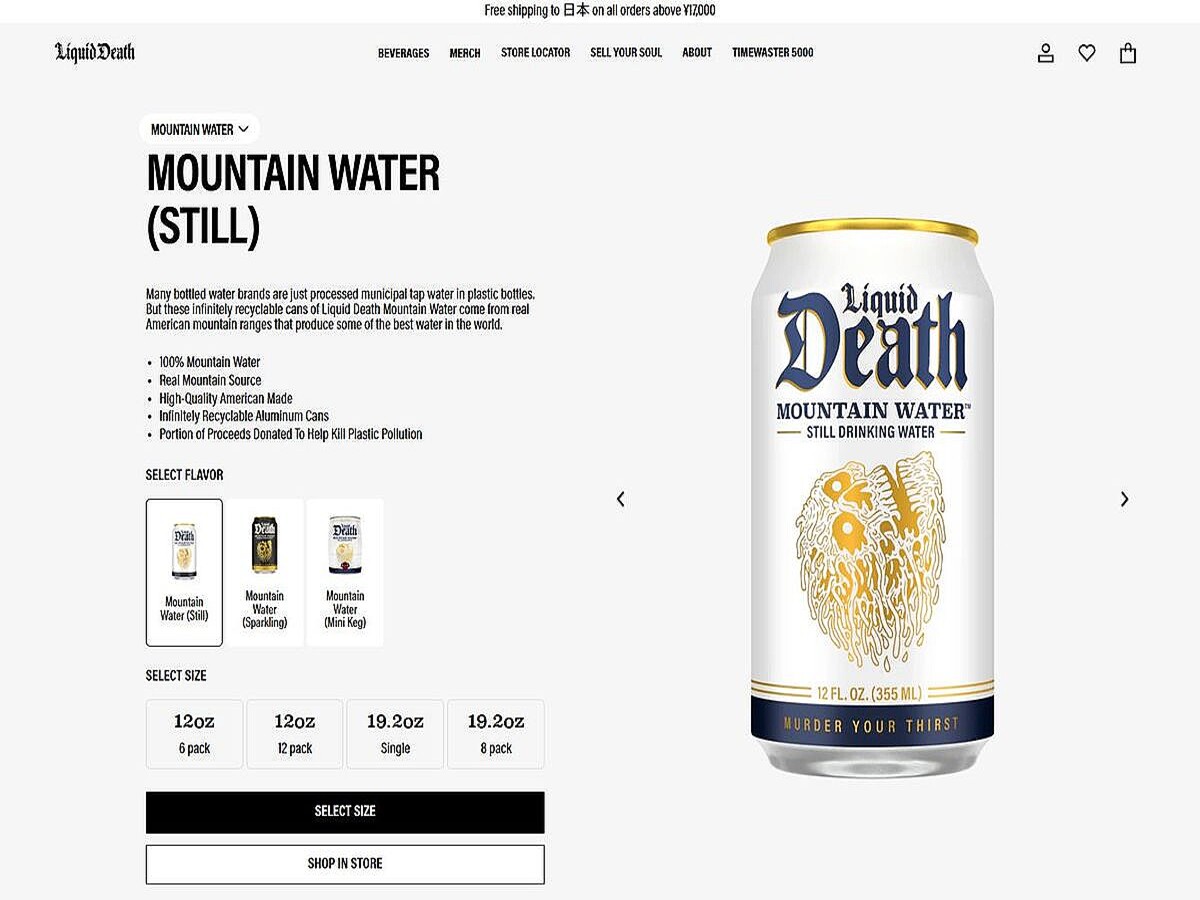Open the Merch menu item
Image resolution: width=1200 pixels, height=900 pixels.
pyautogui.click(x=465, y=53)
